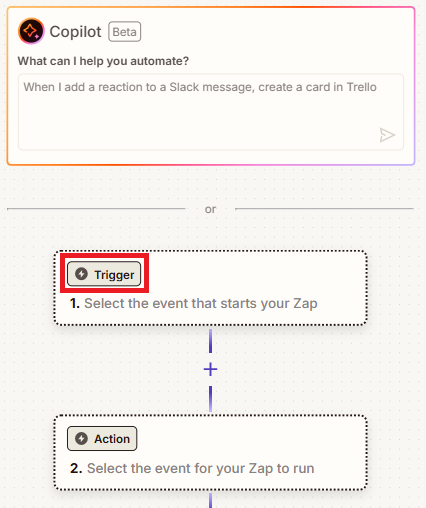The width and height of the screenshot is (426, 508).
Task: Click 'Select the event that starts your Zap'
Action: (x=201, y=303)
